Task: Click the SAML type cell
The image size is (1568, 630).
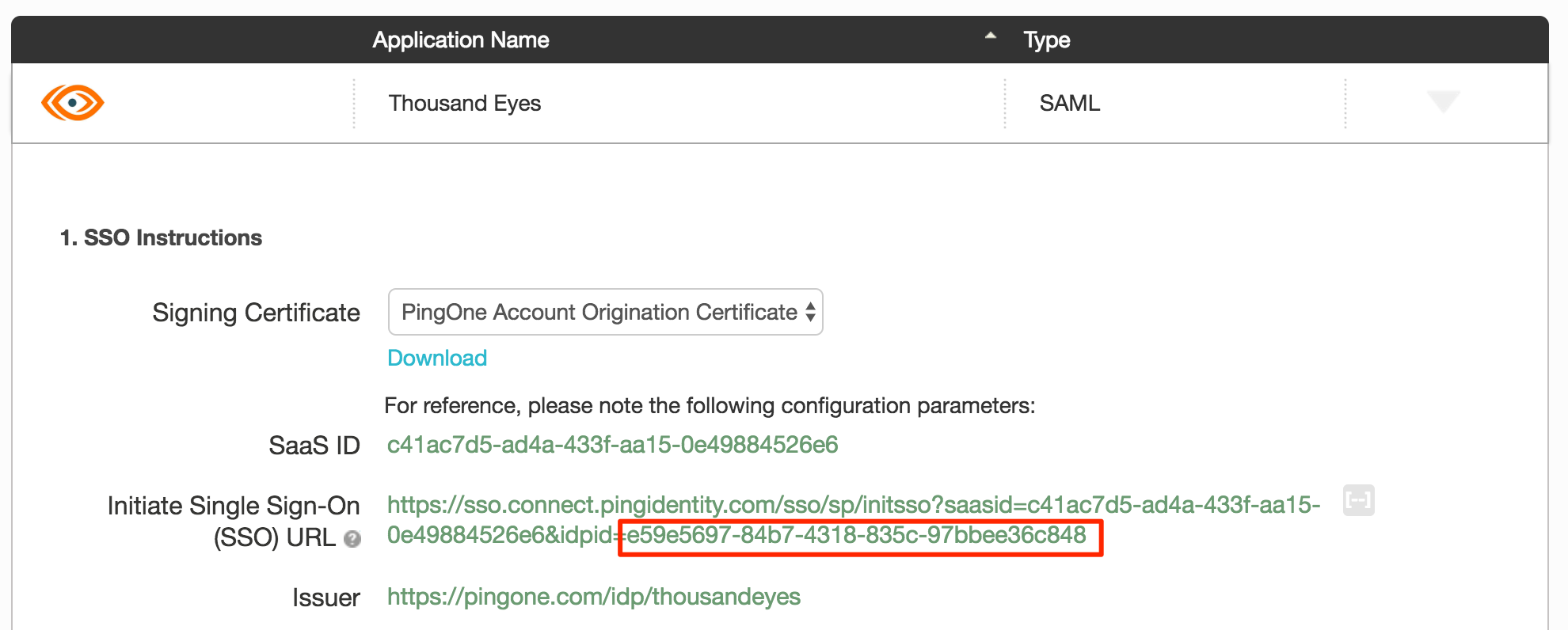Action: (1069, 103)
